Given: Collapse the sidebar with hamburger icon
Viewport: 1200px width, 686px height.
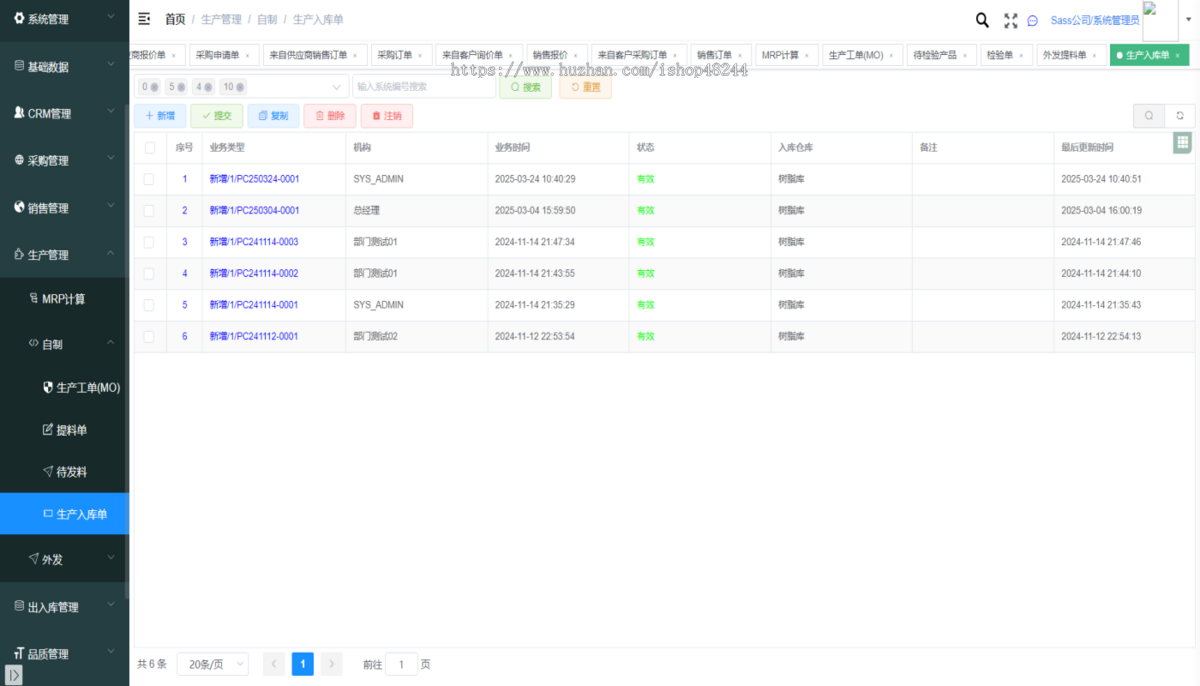Looking at the screenshot, I should coord(144,19).
